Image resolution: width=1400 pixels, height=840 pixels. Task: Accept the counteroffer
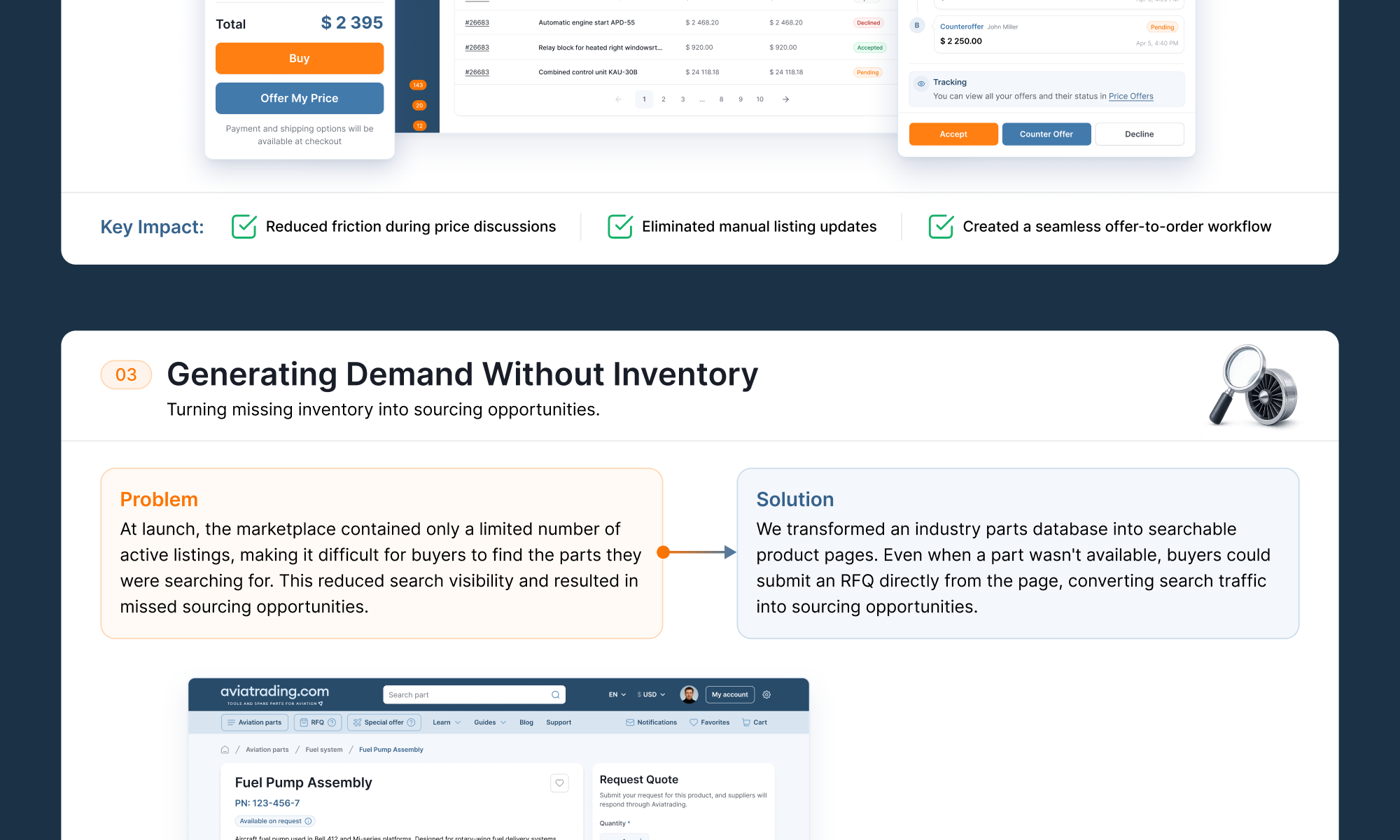[953, 134]
